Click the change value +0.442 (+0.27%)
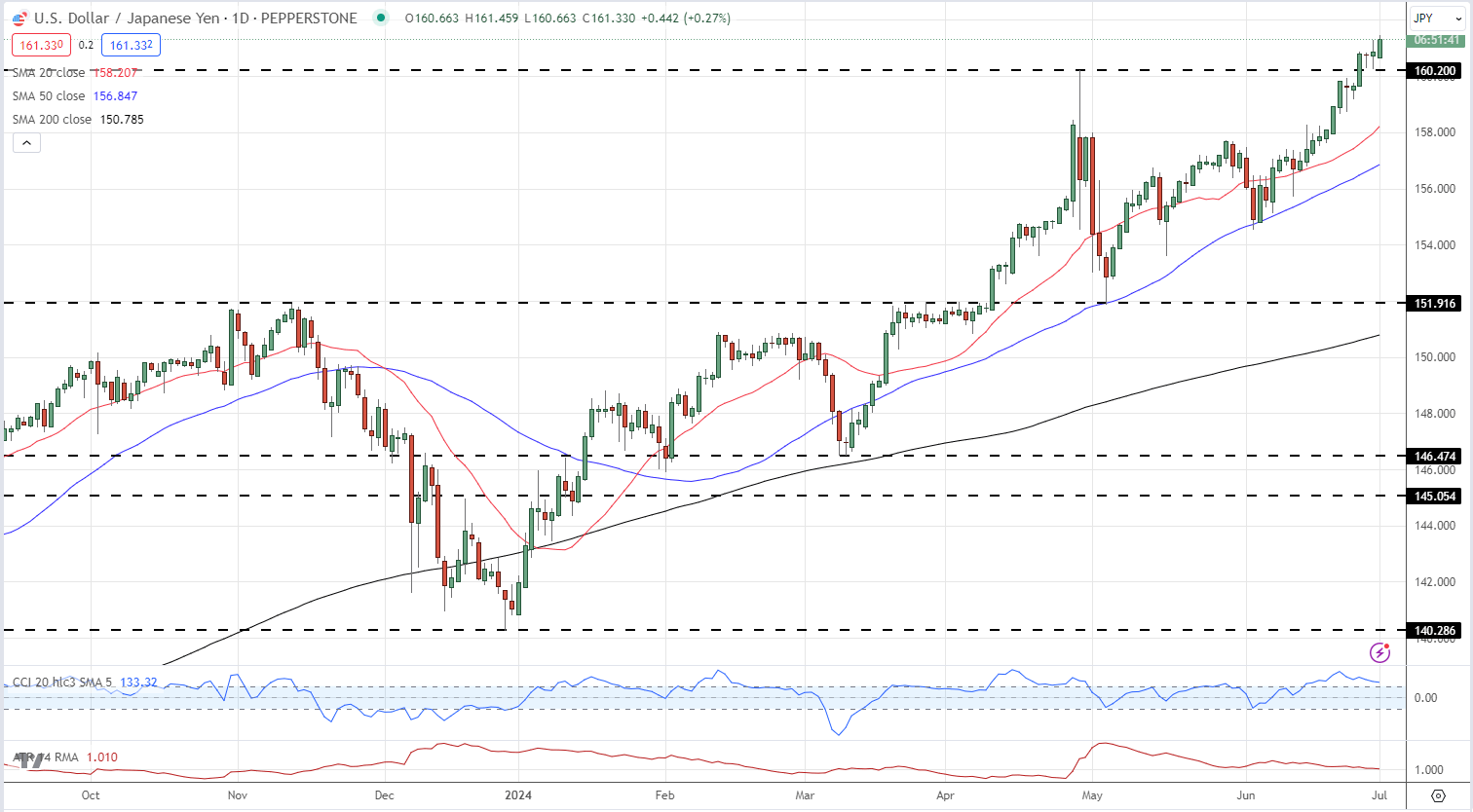 click(686, 18)
